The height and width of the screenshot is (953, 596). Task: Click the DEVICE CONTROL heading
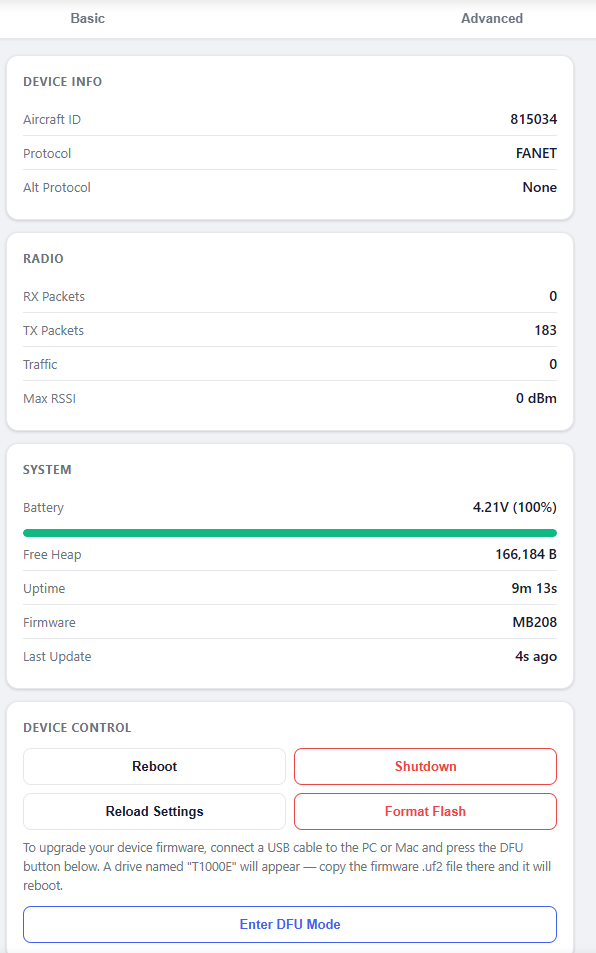pyautogui.click(x=77, y=728)
